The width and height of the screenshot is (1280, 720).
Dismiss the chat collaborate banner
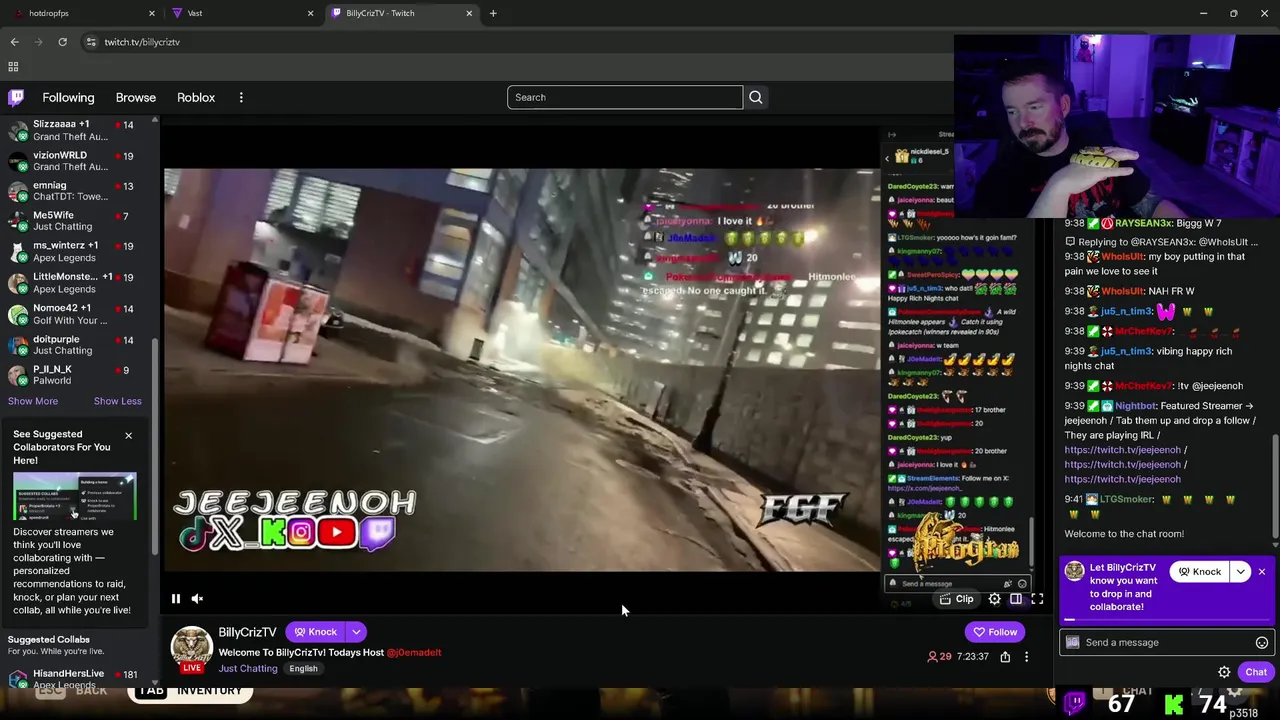(x=1262, y=572)
